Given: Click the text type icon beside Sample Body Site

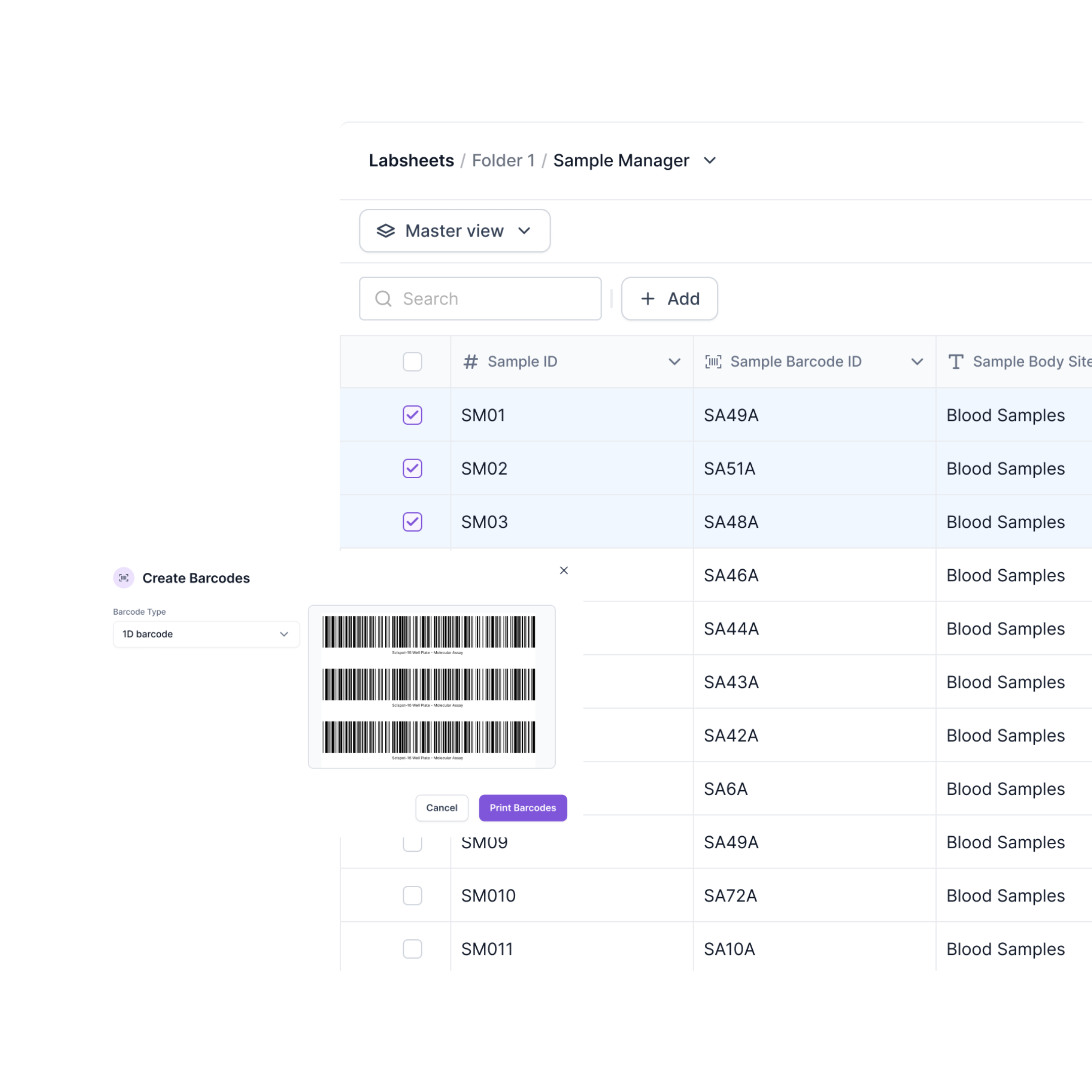Looking at the screenshot, I should pos(955,362).
